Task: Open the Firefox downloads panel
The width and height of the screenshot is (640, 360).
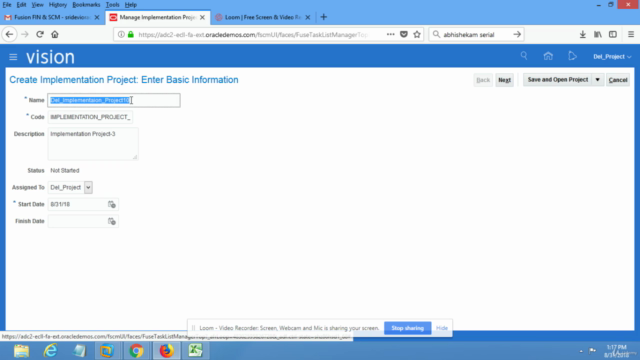Action: coord(582,35)
